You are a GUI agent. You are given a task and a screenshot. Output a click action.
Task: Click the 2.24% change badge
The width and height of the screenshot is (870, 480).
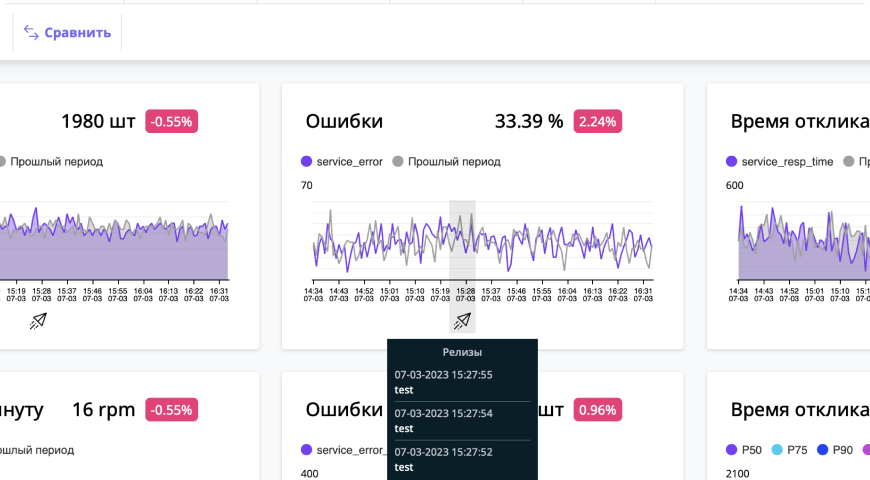598,122
